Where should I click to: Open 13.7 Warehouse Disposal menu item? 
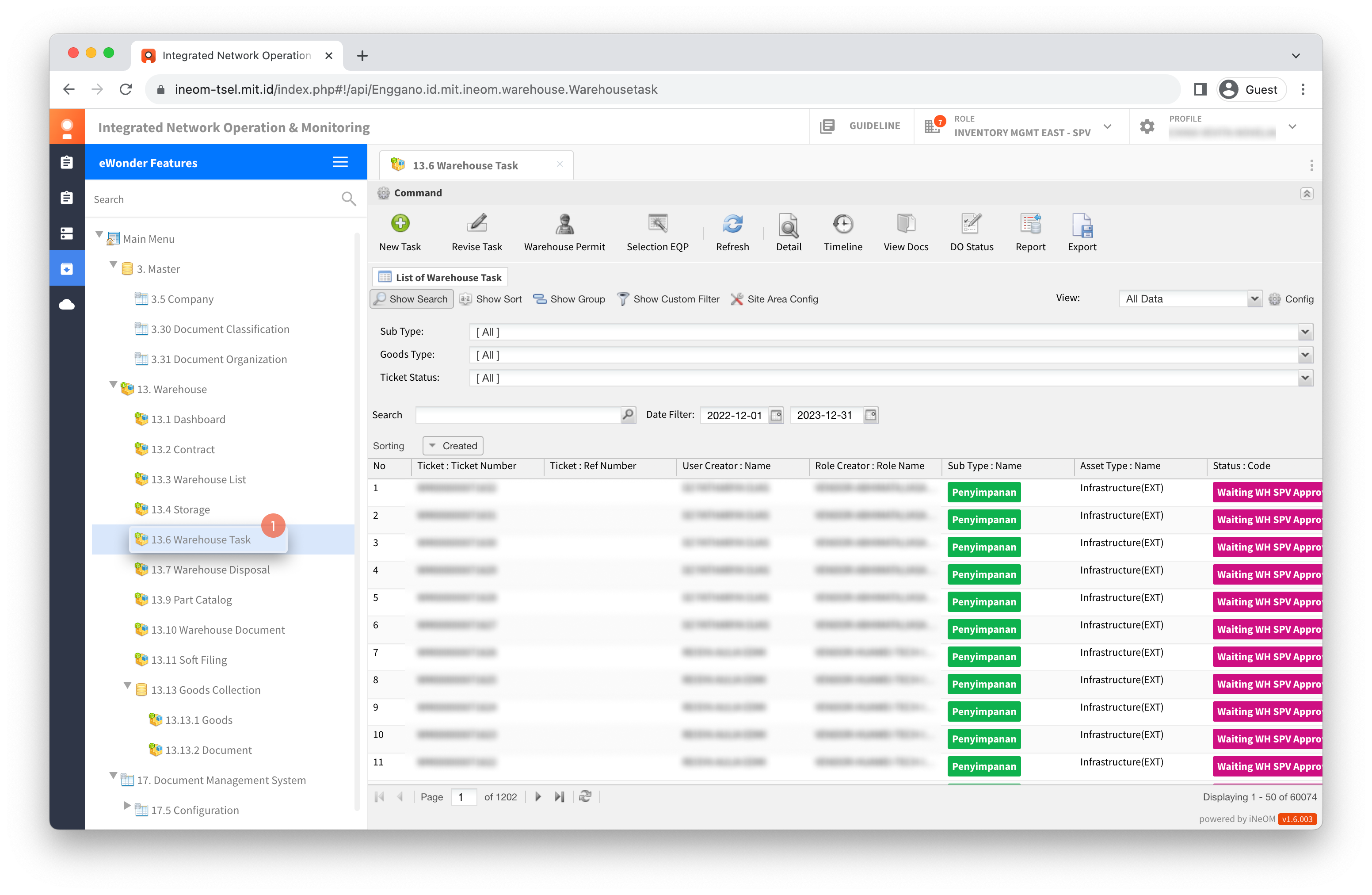pyautogui.click(x=202, y=570)
